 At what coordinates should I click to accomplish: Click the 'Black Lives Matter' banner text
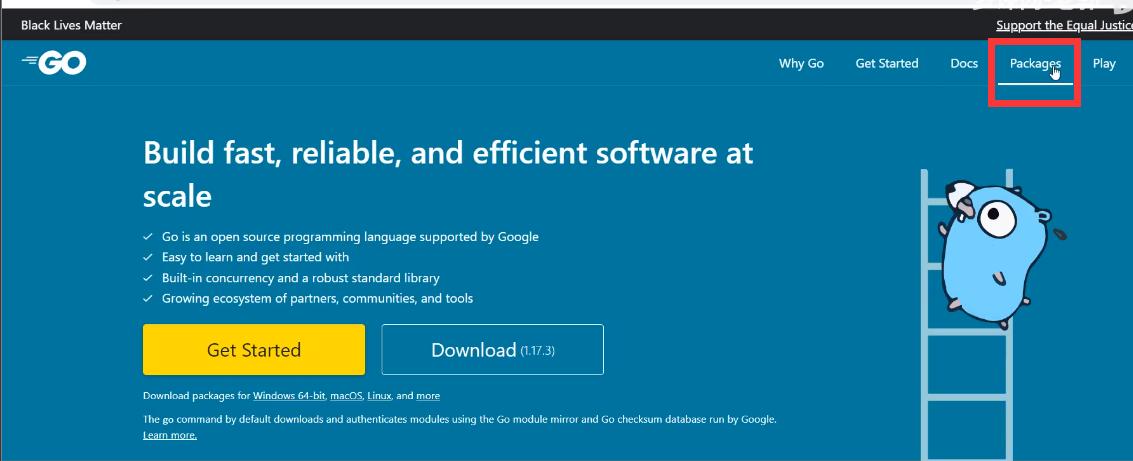click(72, 25)
